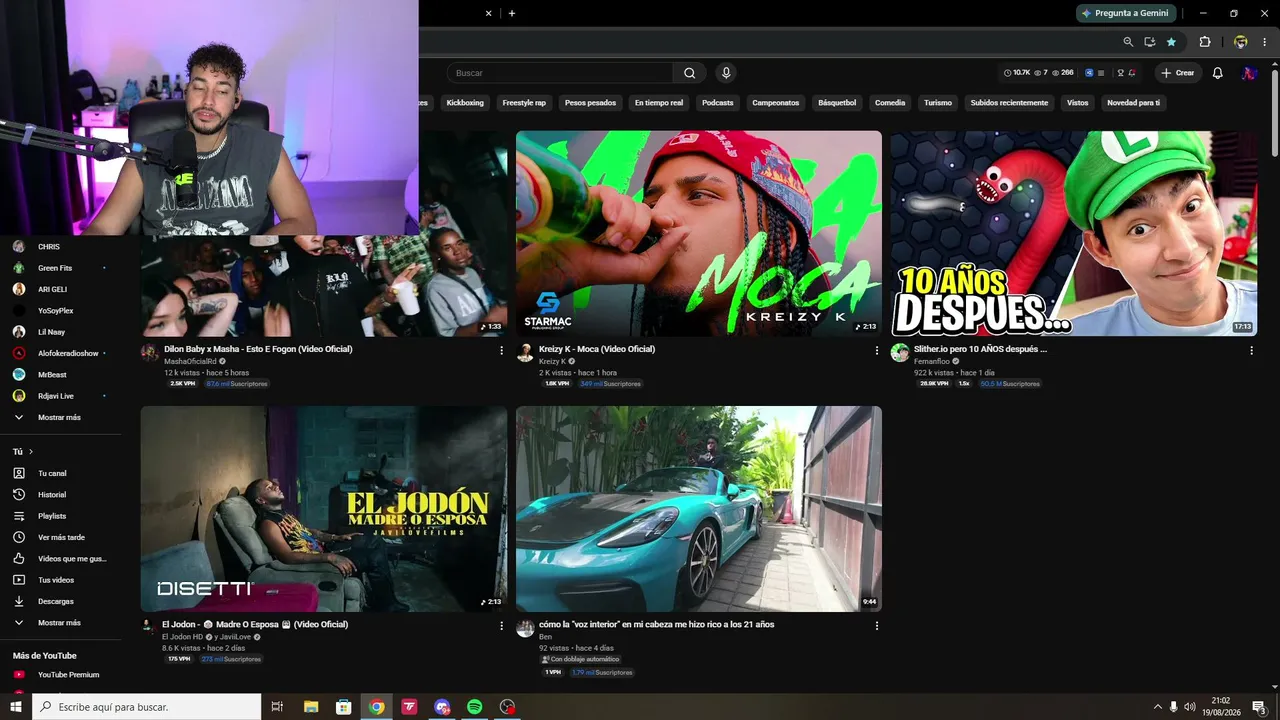Open more options for Kreizy K - Moca video

coord(877,350)
